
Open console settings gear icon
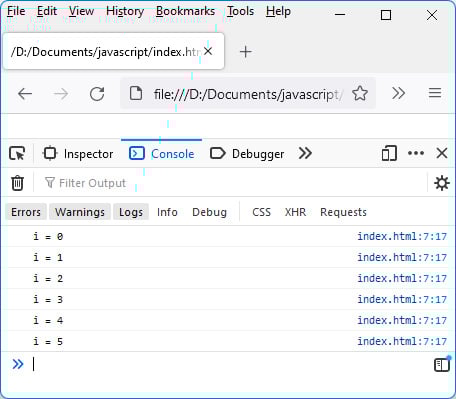tap(442, 183)
